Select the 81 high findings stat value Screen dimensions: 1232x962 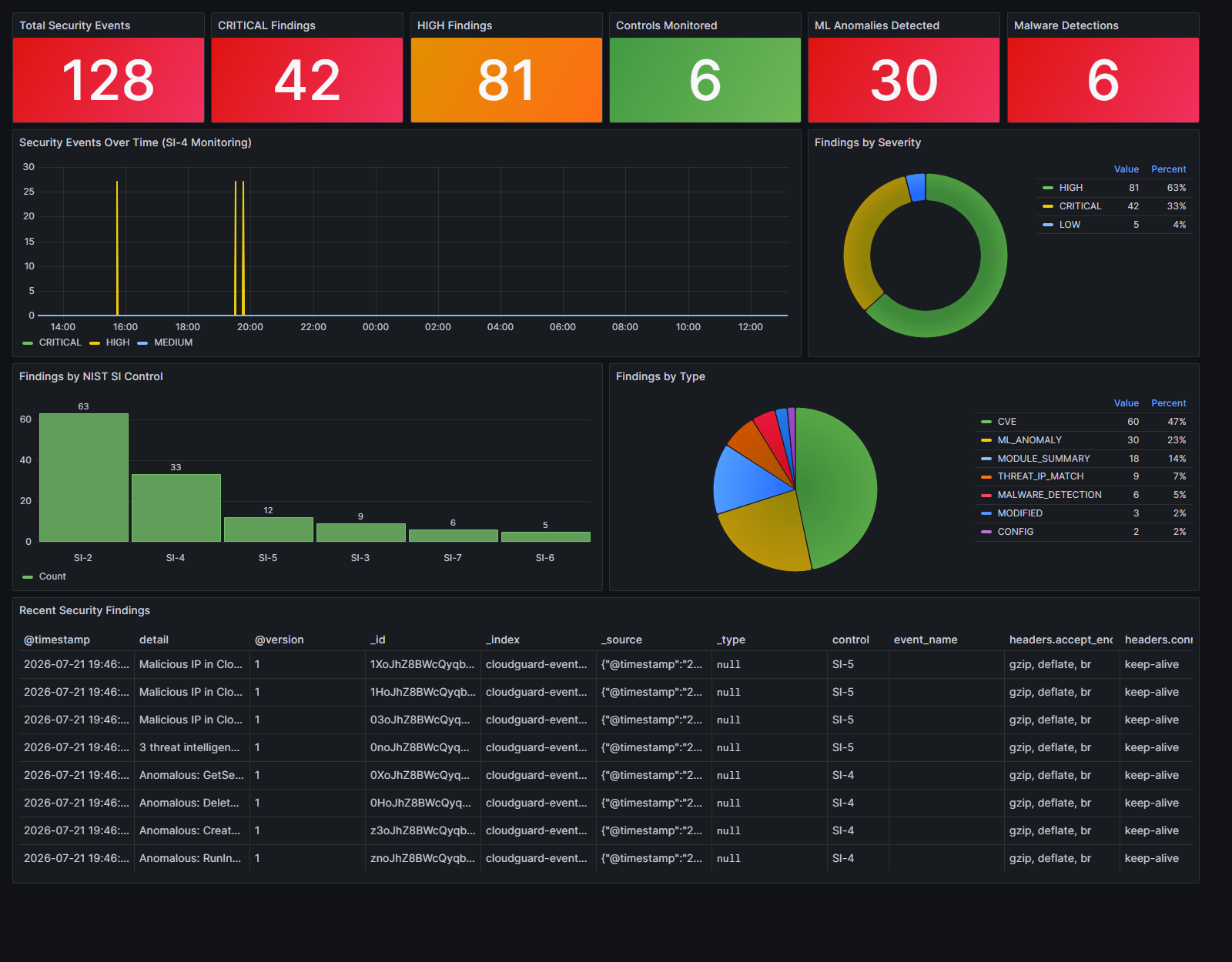coord(506,80)
